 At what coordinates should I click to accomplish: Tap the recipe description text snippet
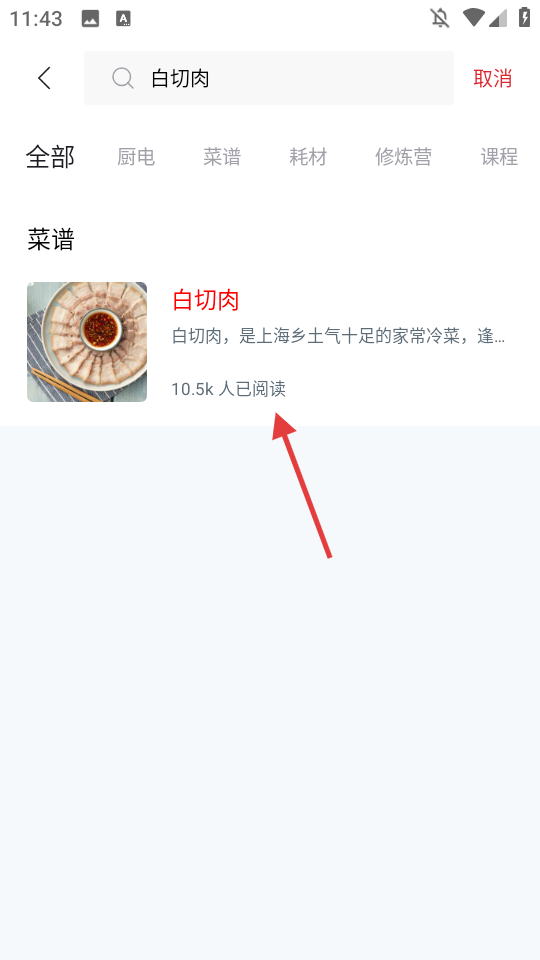(339, 336)
